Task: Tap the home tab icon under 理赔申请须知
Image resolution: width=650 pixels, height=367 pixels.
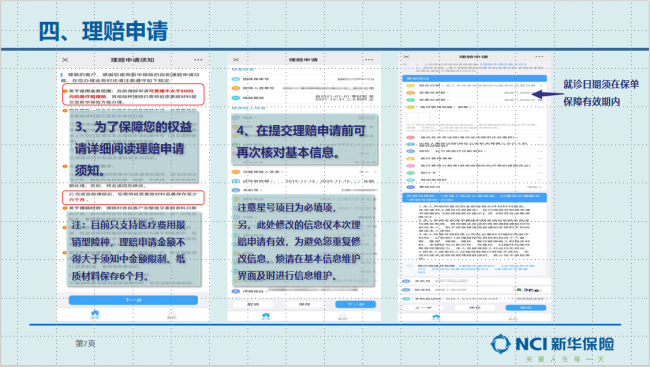Action: point(95,314)
